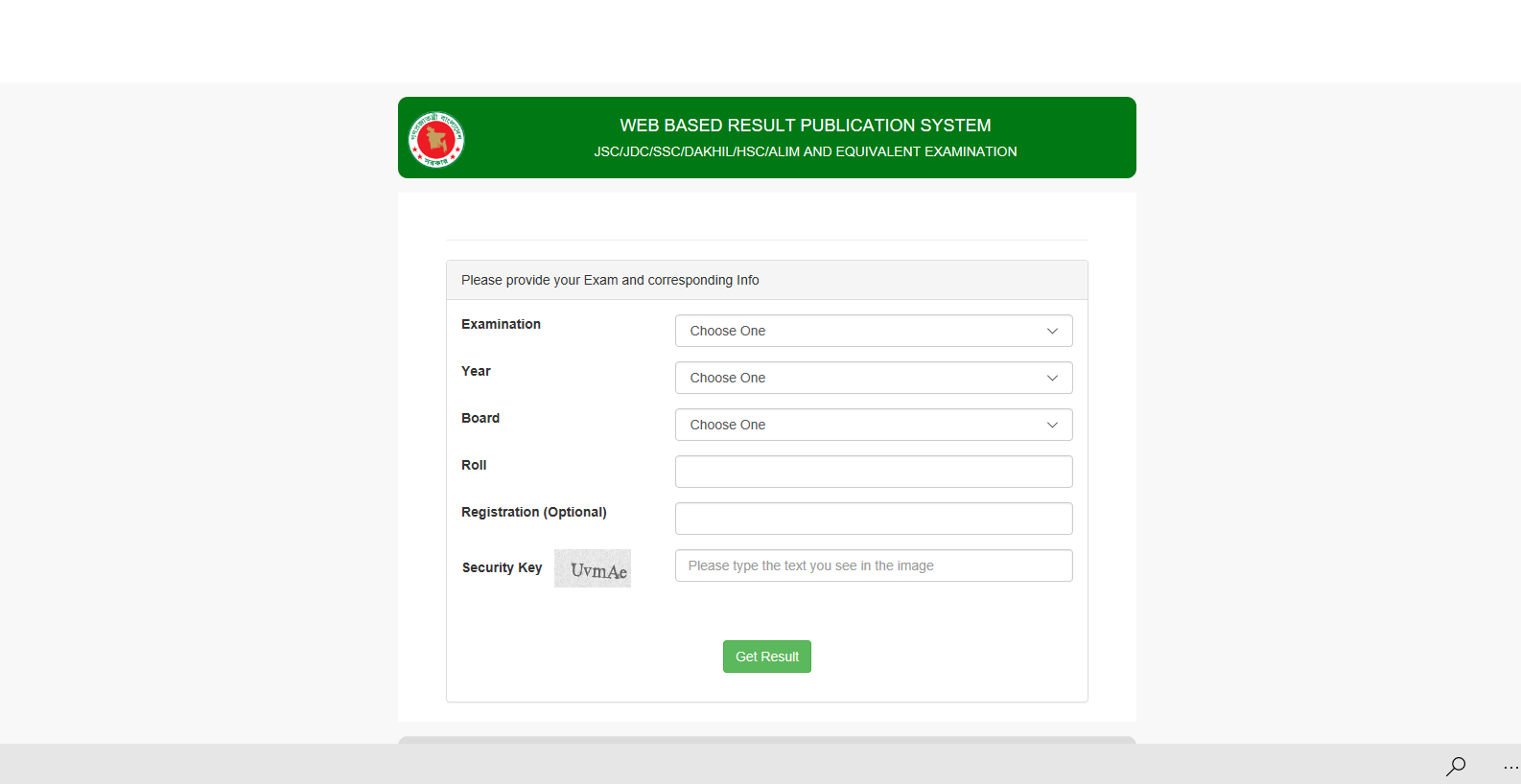Click the Examination dropdown chevron arrow
Image resolution: width=1521 pixels, height=784 pixels.
[1052, 331]
